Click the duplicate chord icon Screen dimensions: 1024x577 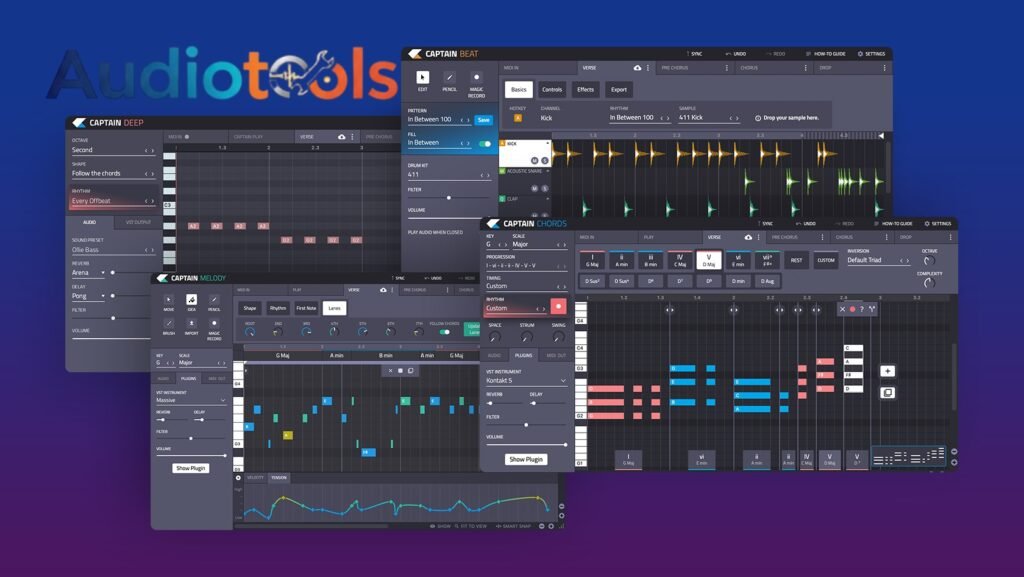[x=887, y=392]
